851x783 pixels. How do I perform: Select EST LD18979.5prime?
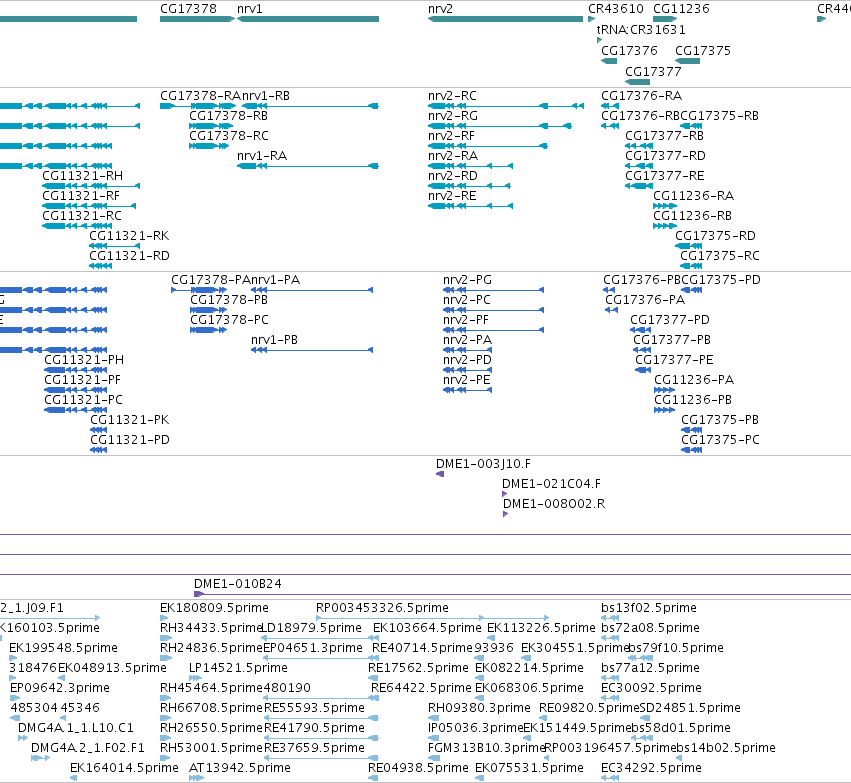[320, 638]
